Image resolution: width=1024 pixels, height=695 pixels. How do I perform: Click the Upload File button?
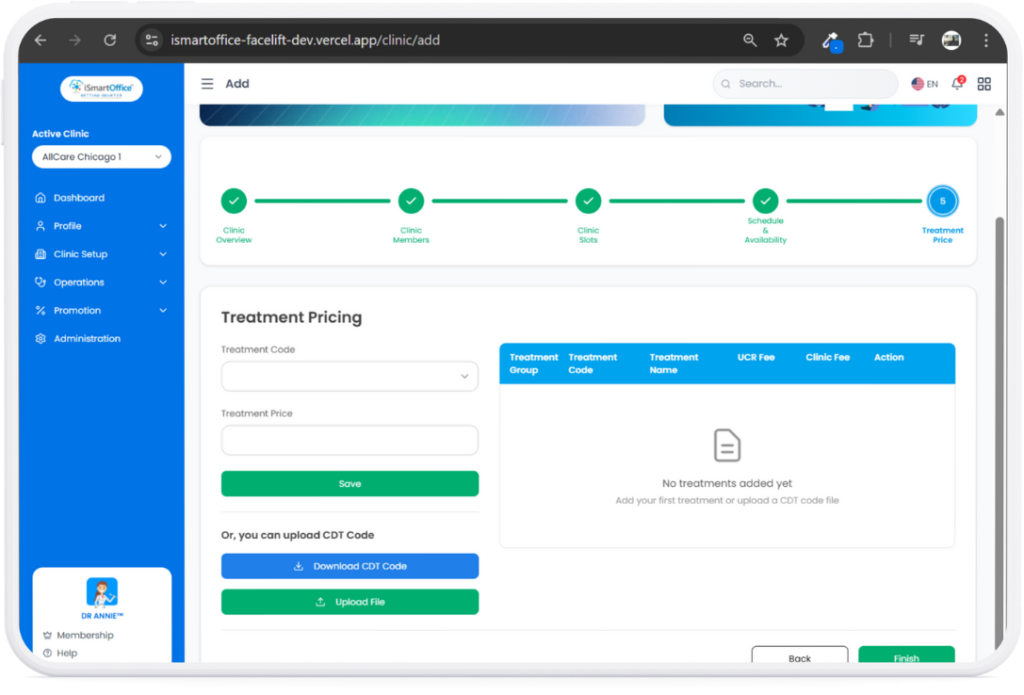coord(349,602)
